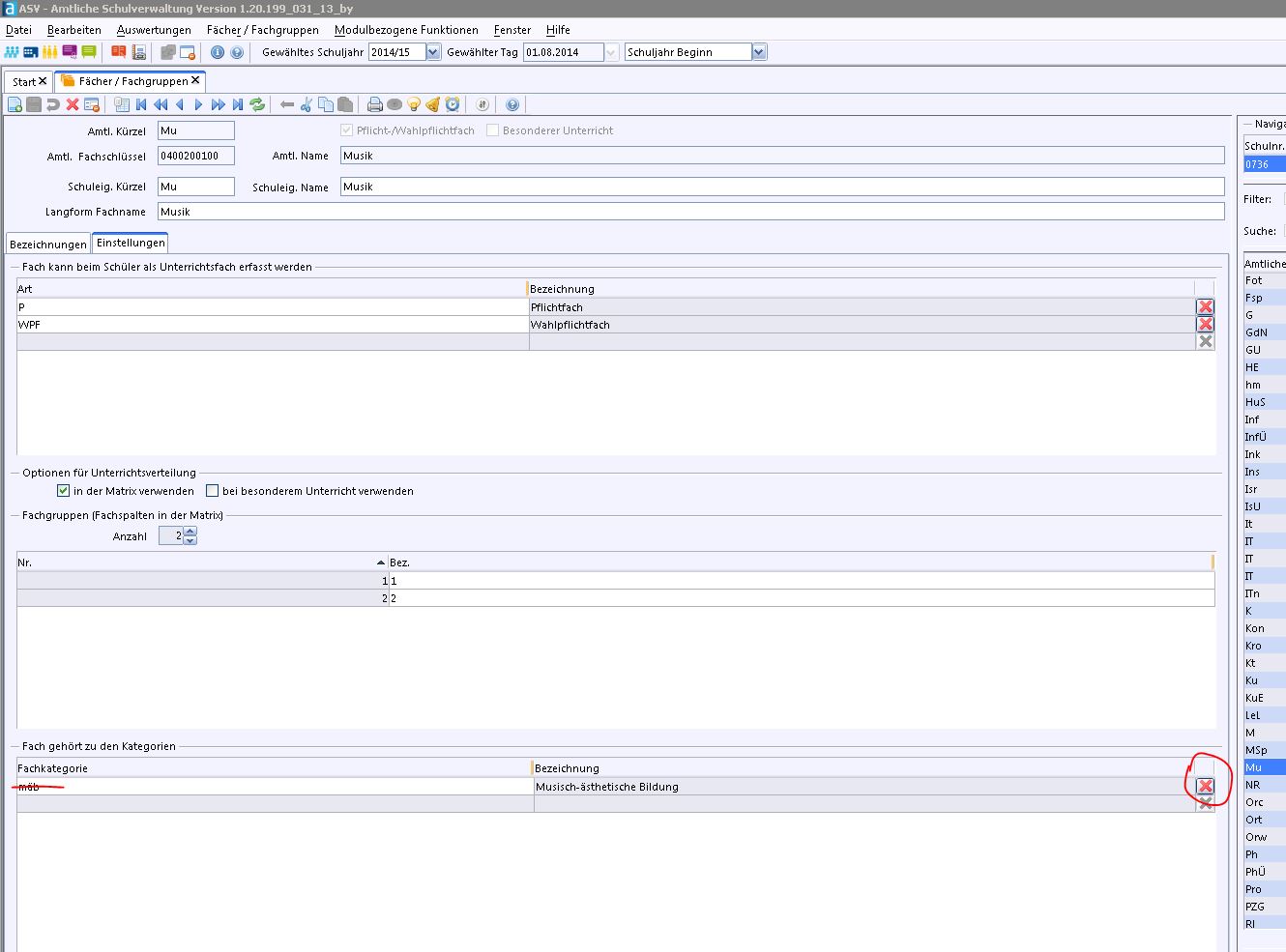Open the Bearbeiten menu
Image resolution: width=1286 pixels, height=952 pixels.
(x=74, y=30)
